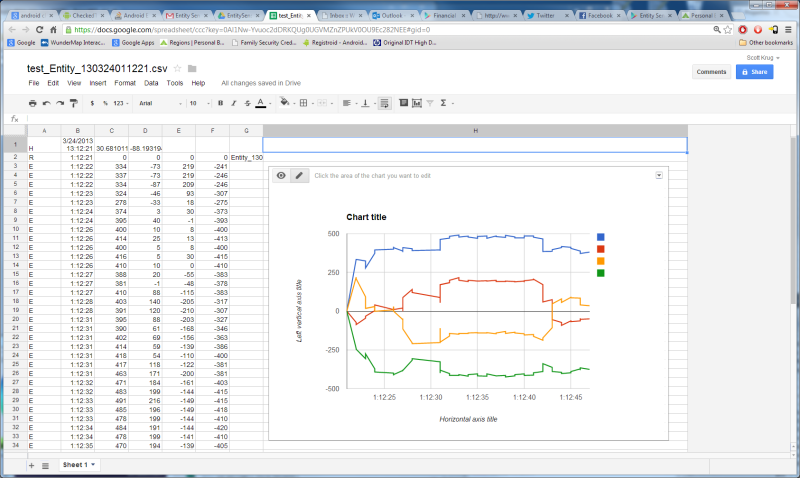The height and width of the screenshot is (478, 800).
Task: Format as currency with dollar icon
Action: [x=92, y=103]
